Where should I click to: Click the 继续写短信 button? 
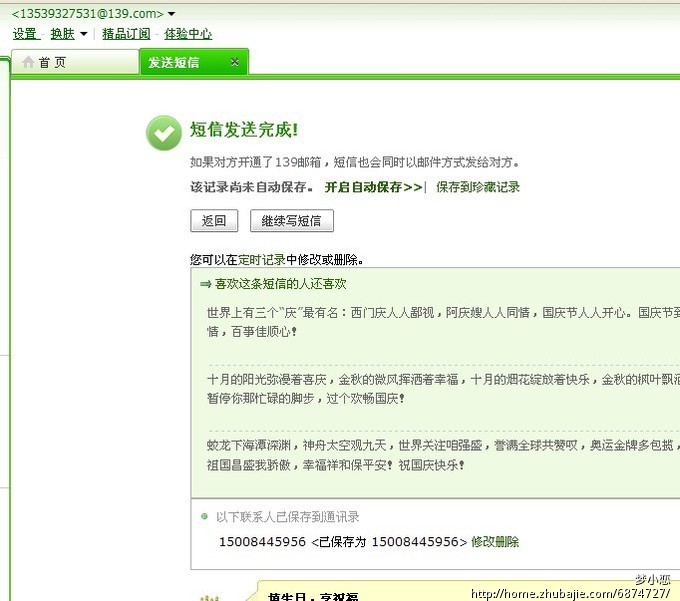pos(291,221)
